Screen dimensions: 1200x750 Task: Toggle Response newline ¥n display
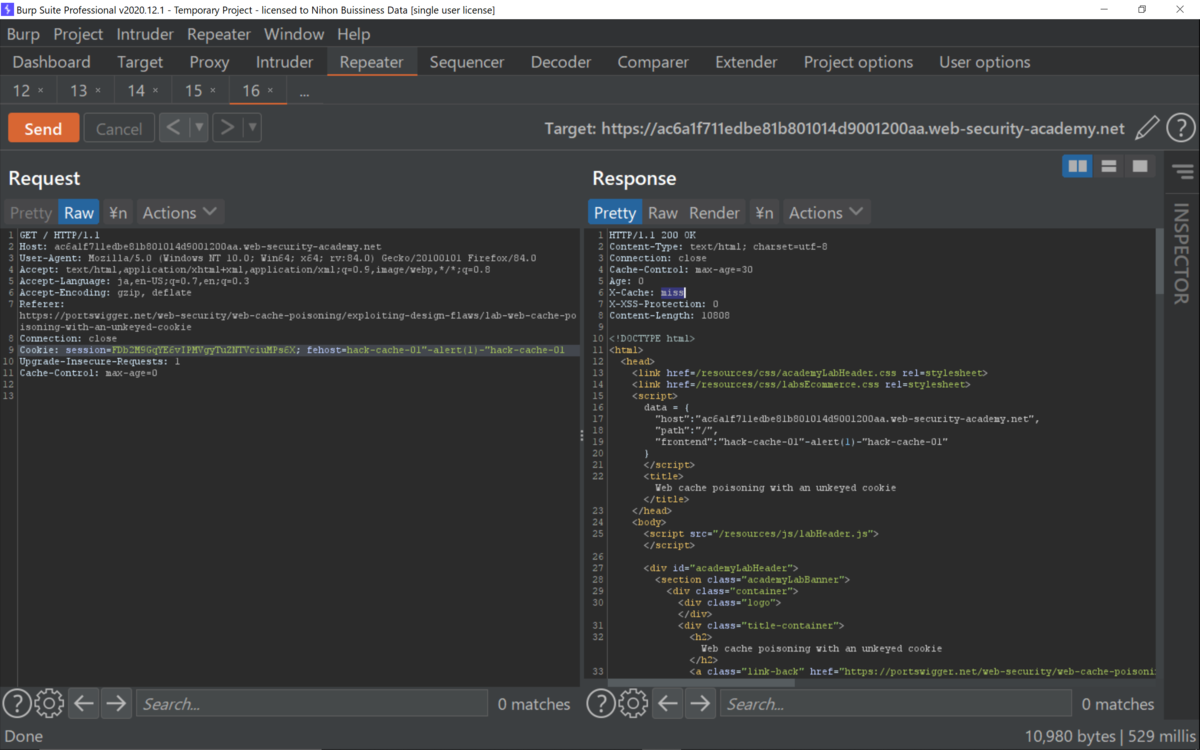pyautogui.click(x=764, y=212)
